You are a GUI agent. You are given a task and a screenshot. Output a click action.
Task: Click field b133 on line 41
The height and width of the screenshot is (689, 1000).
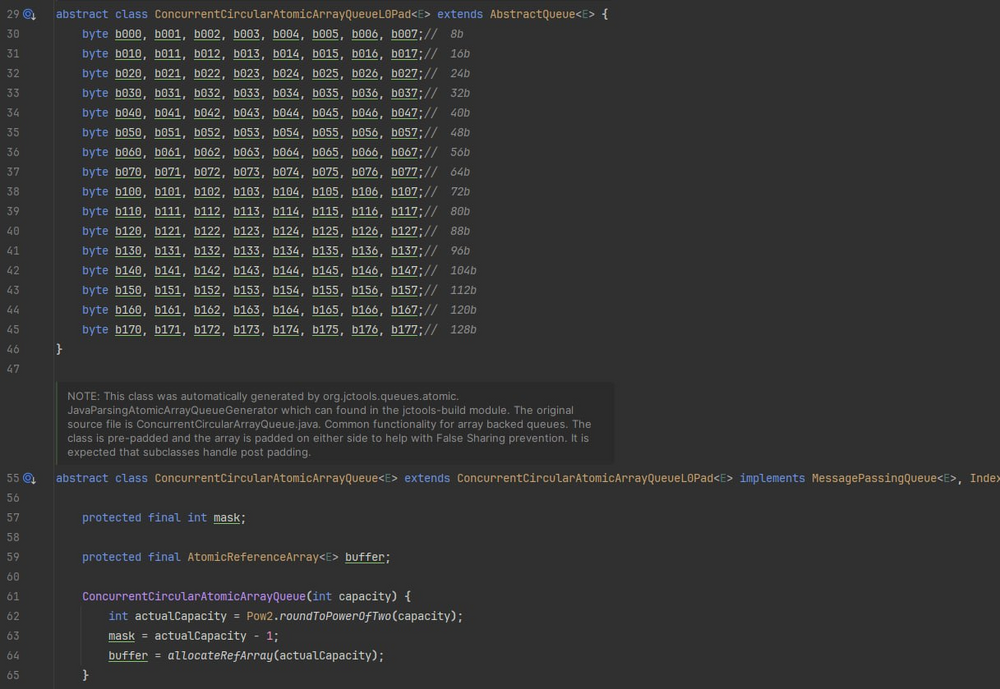[246, 251]
